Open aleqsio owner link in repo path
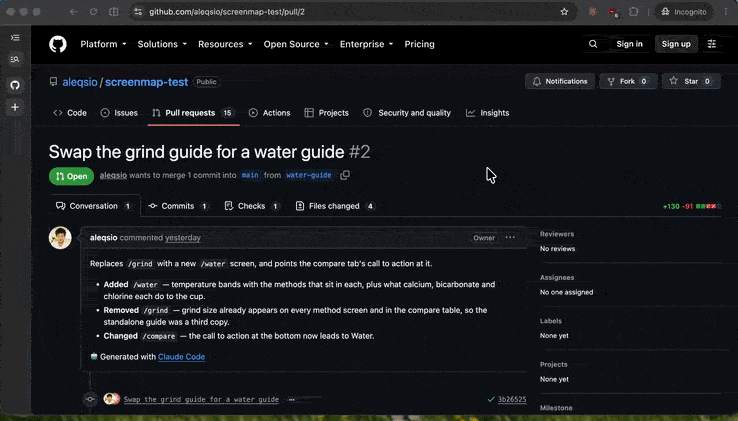Image resolution: width=738 pixels, height=421 pixels. 80,82
